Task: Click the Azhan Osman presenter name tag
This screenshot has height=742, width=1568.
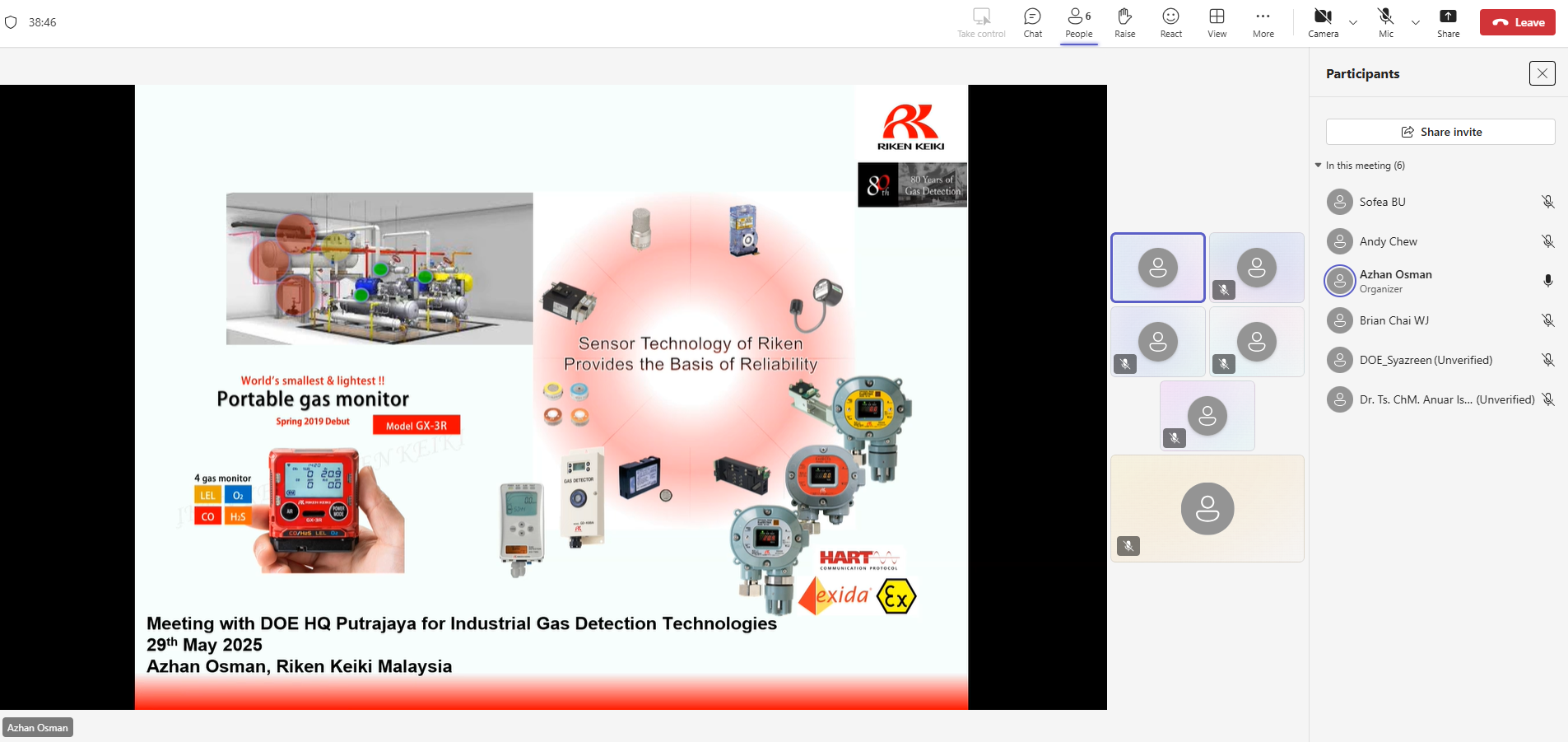Action: pos(38,727)
